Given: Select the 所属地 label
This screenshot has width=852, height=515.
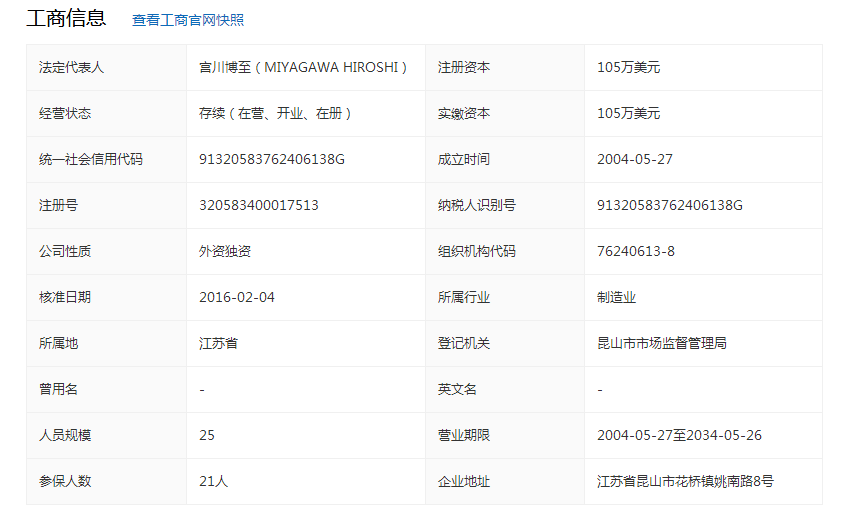Looking at the screenshot, I should [58, 343].
